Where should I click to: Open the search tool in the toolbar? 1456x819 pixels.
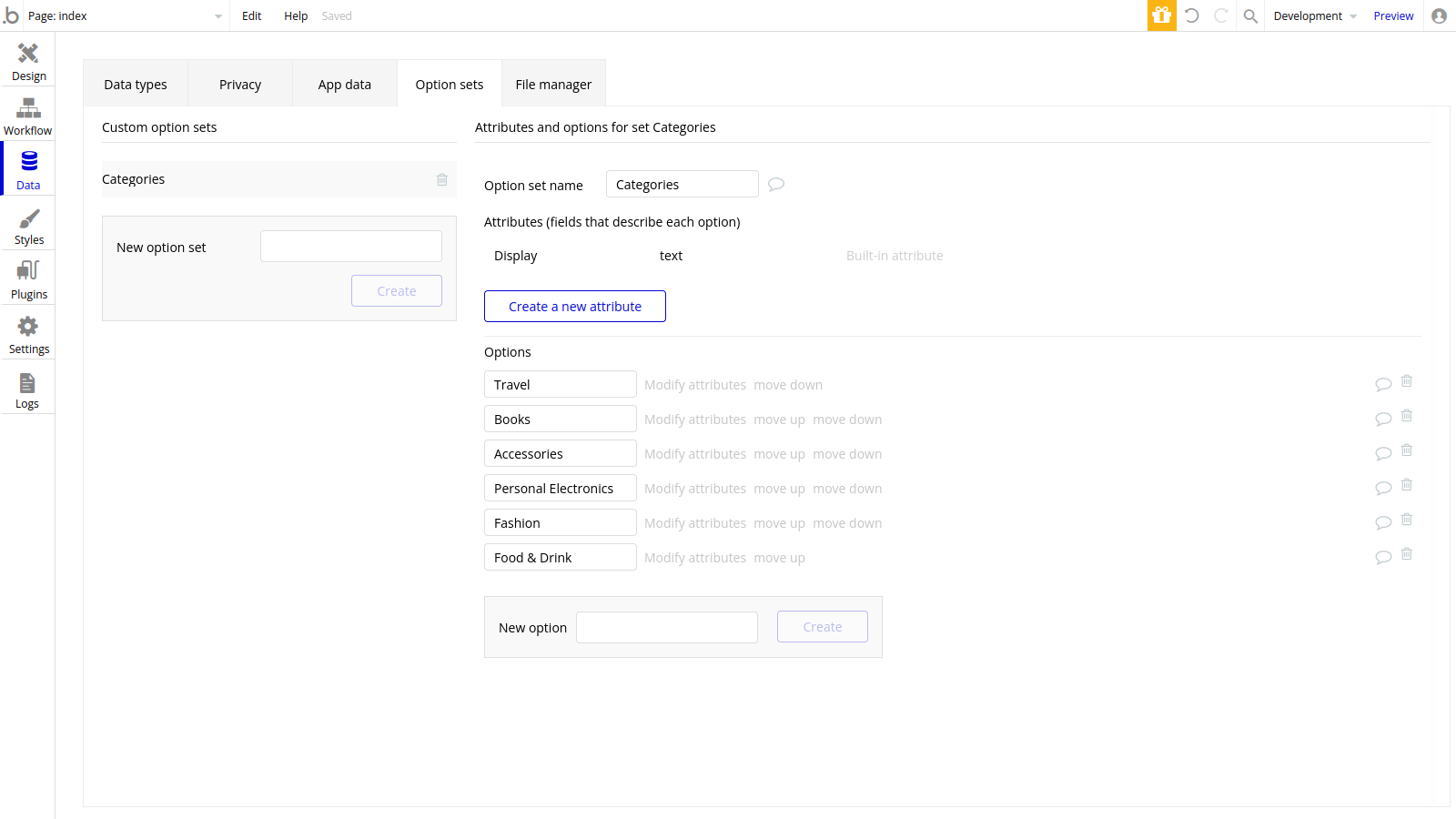(1250, 15)
